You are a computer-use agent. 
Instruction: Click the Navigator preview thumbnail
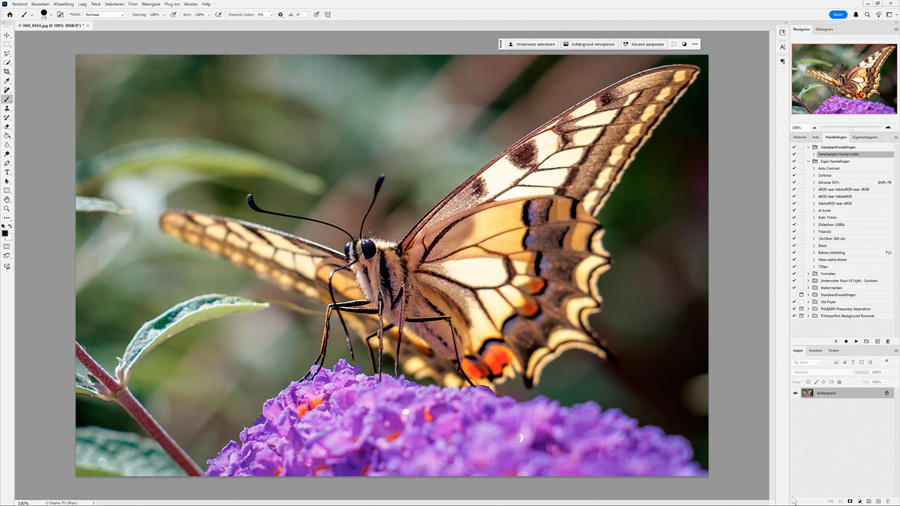pyautogui.click(x=844, y=79)
